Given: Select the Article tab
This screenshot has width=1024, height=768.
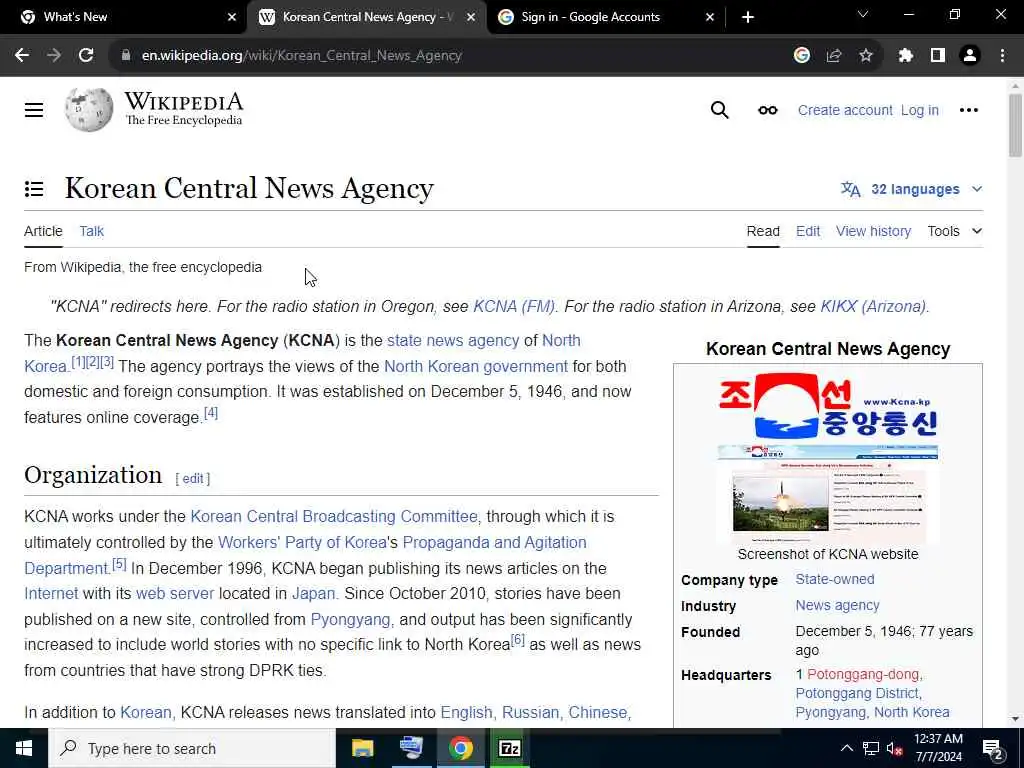Looking at the screenshot, I should click(x=43, y=231).
